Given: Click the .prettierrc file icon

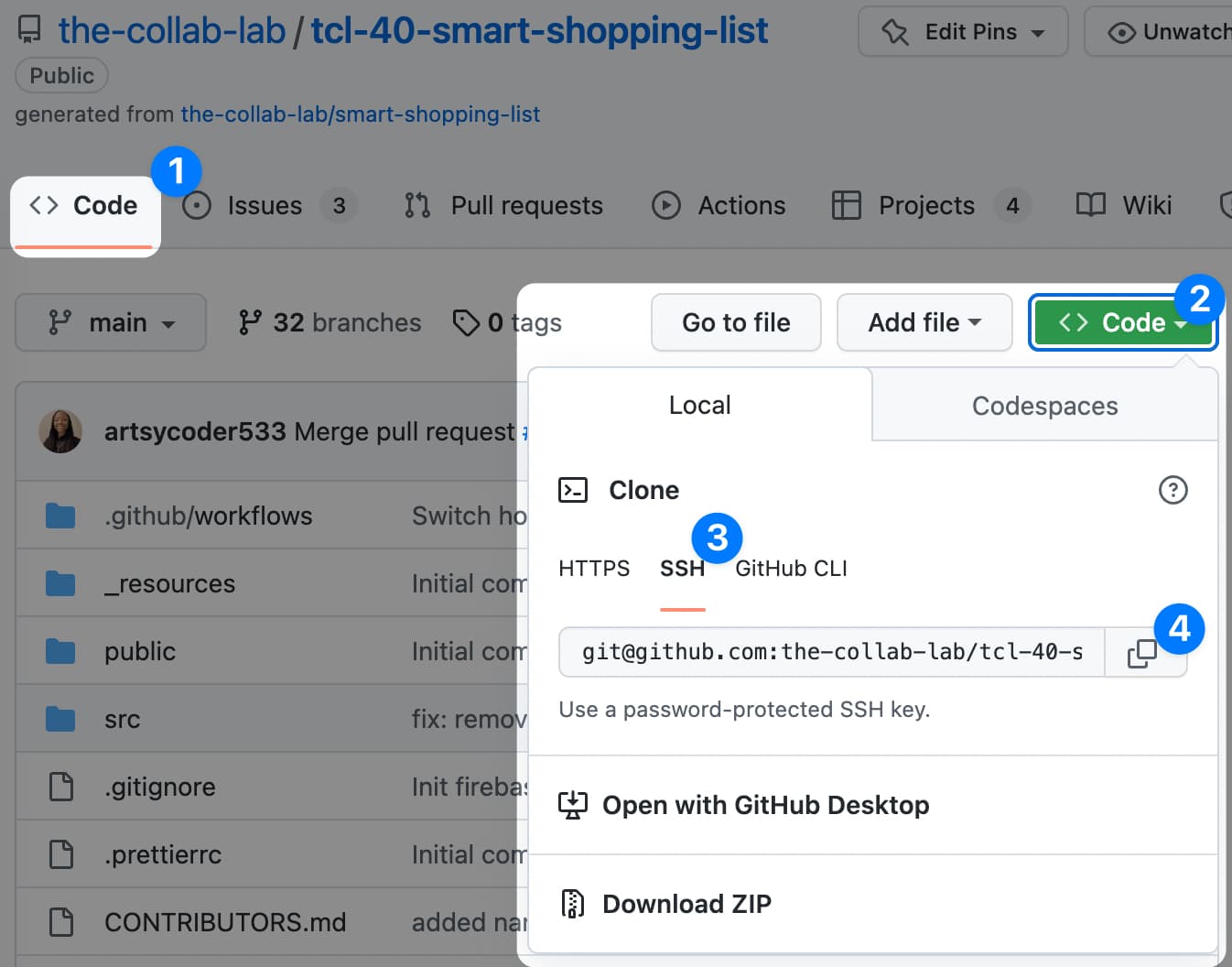Looking at the screenshot, I should 61,854.
